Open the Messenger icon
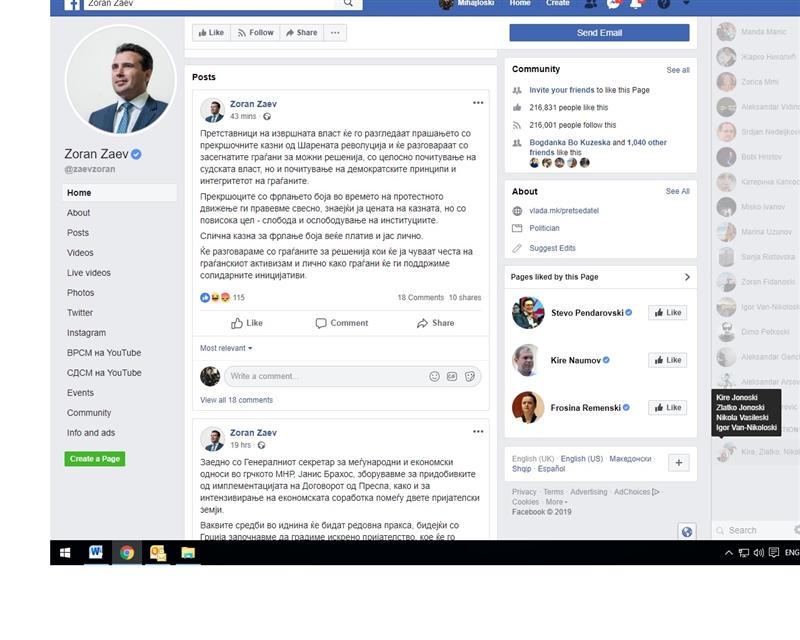The height and width of the screenshot is (640, 800). coord(613,4)
